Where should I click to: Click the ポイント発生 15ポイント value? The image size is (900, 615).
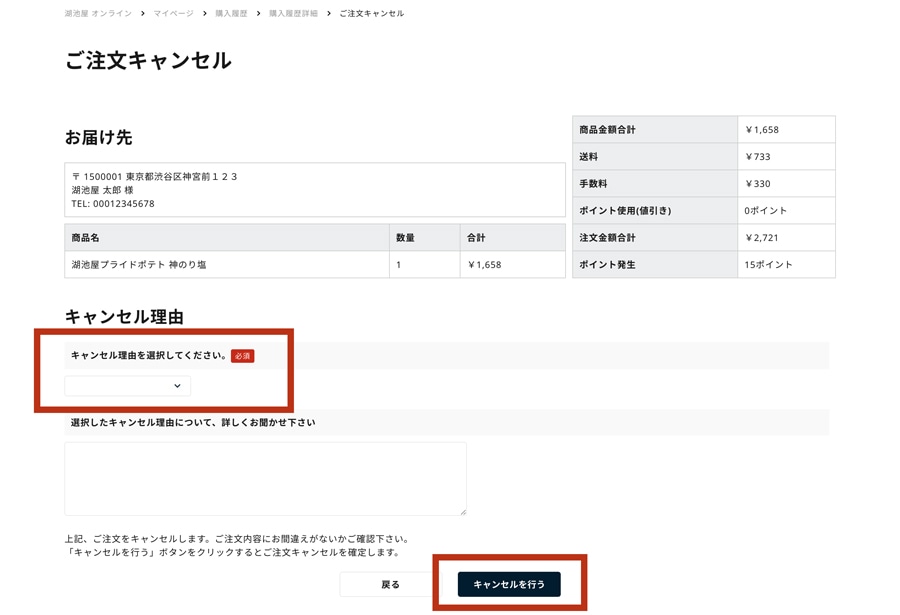(x=768, y=265)
